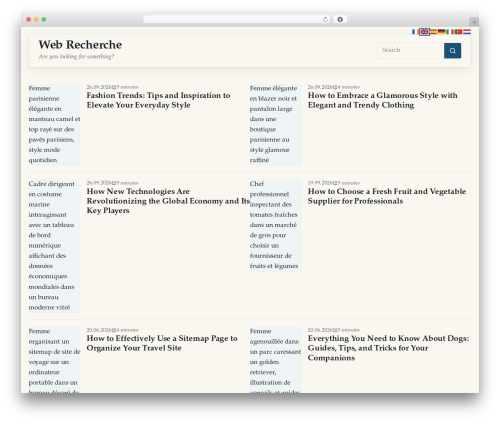Choose the Spanish flag language icon
500x423 pixels.
pyautogui.click(x=433, y=32)
